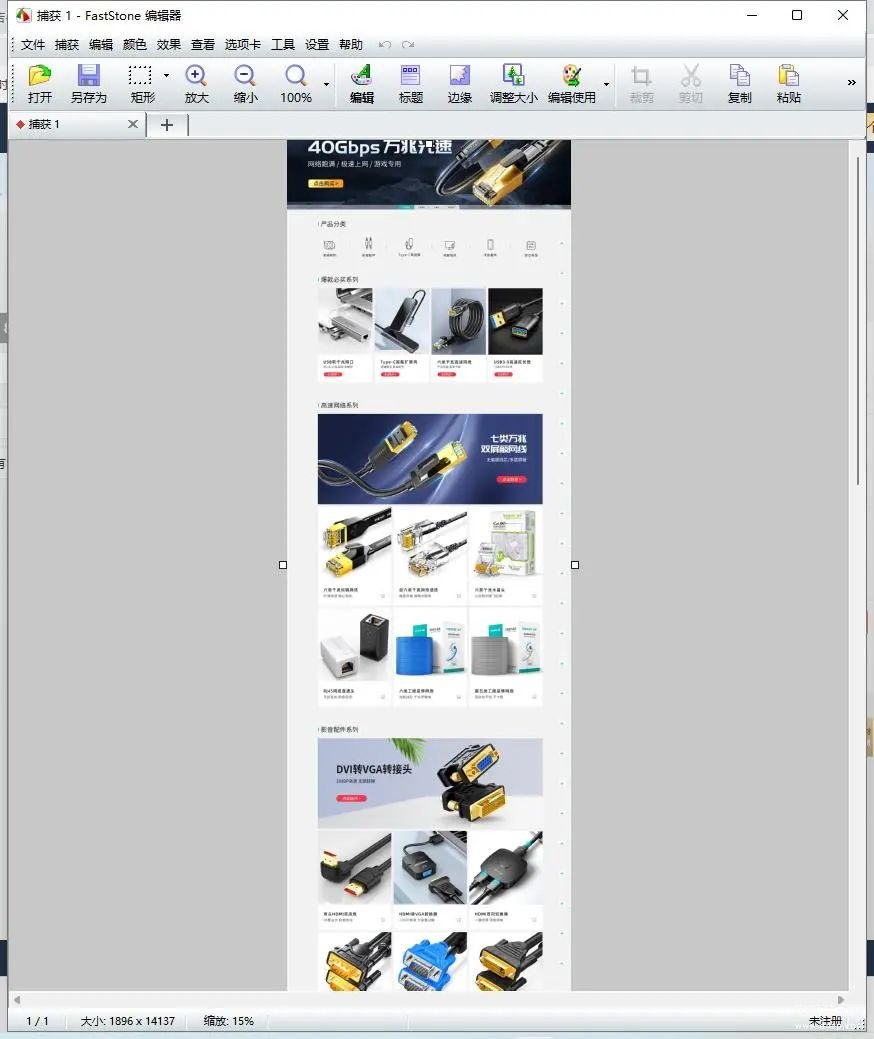This screenshot has height=1039, width=874.
Task: Open the 捕获 menu
Action: 66,44
